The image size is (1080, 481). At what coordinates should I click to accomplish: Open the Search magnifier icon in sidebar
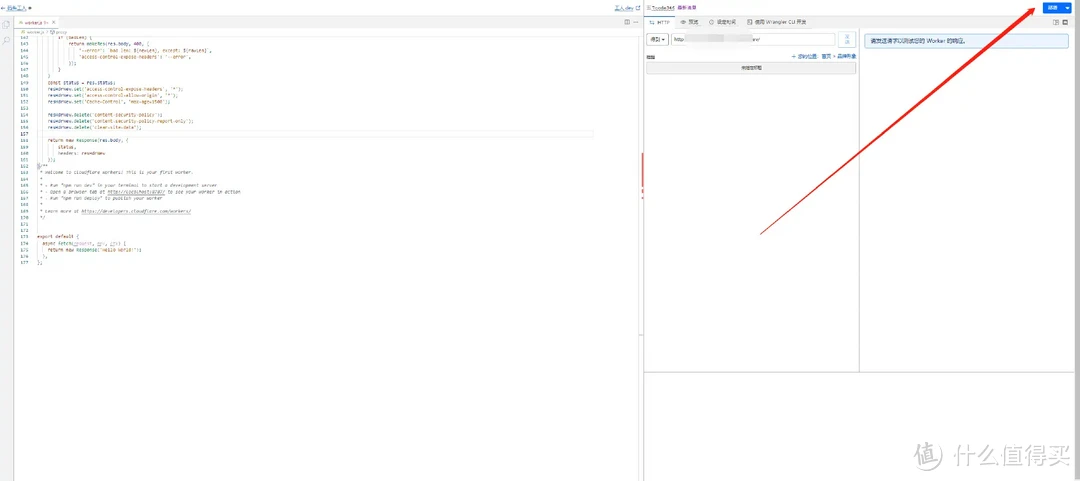coord(6,41)
